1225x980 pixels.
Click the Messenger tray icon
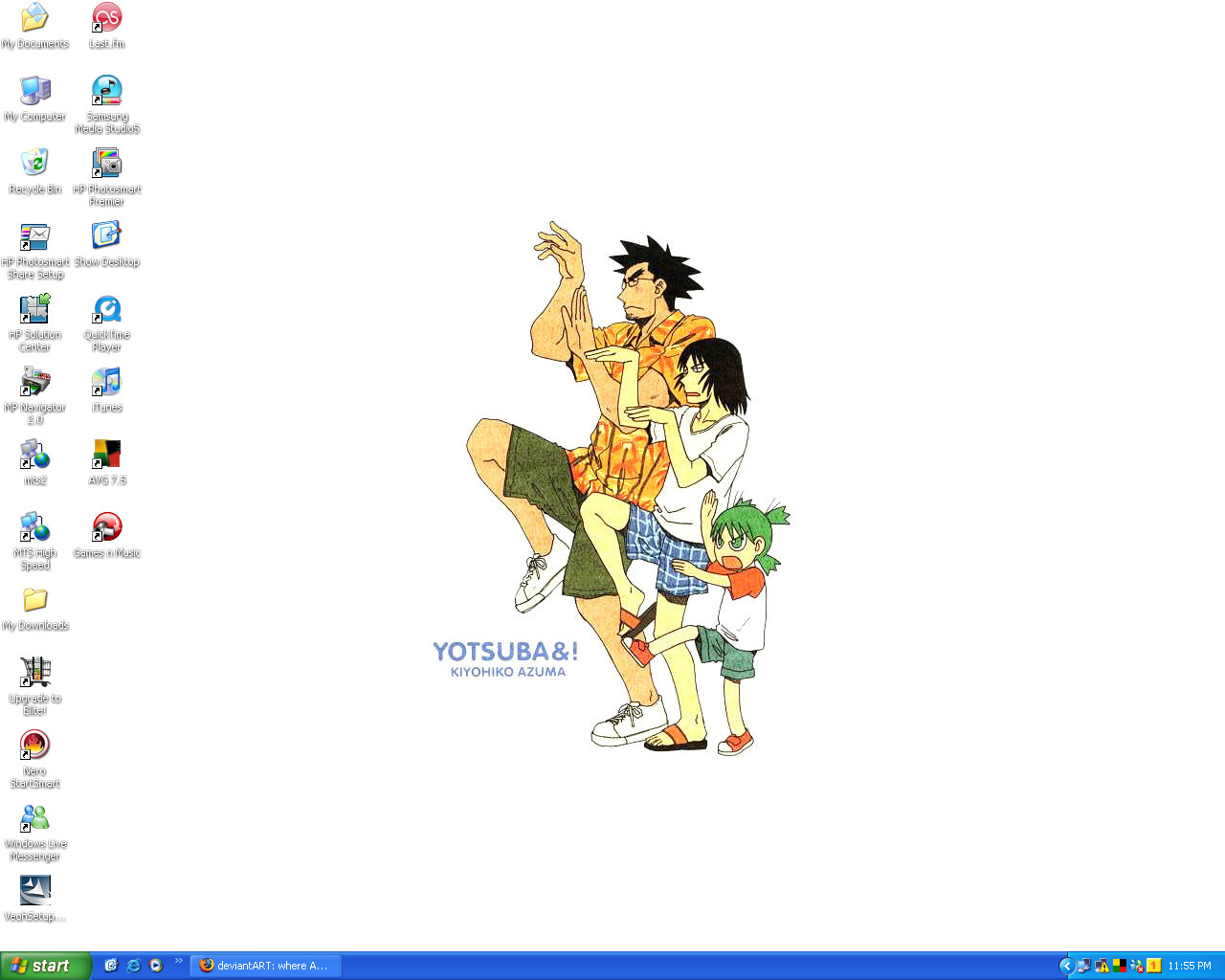(x=1136, y=966)
